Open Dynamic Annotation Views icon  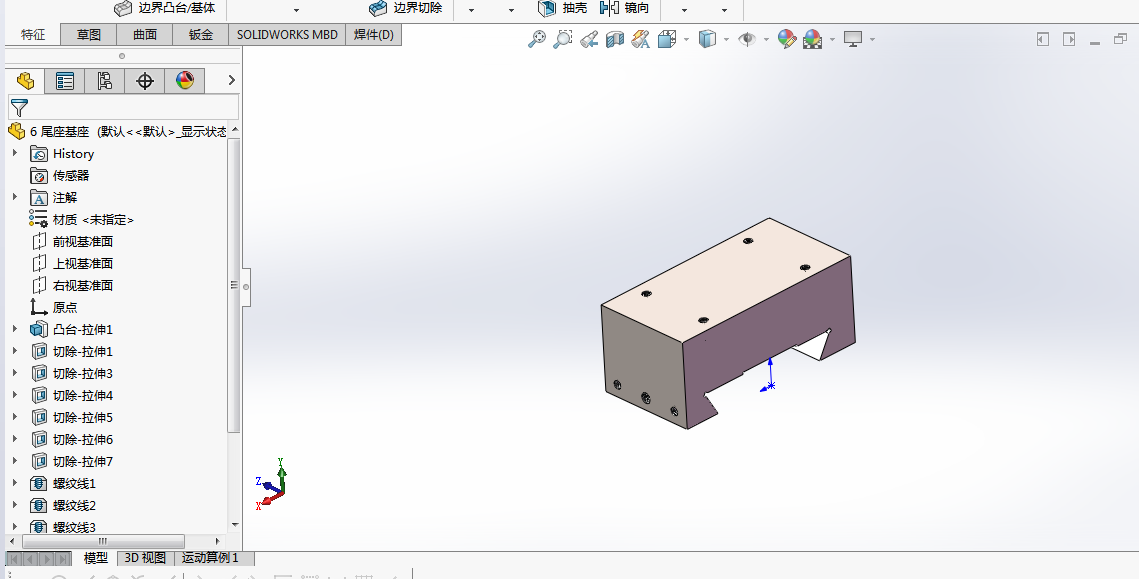click(640, 39)
